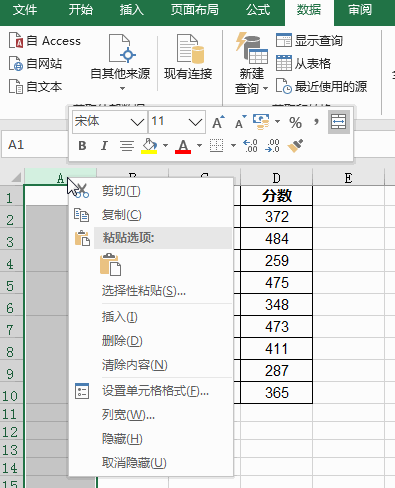
Task: Choose 清除内容(N) clear contents
Action: 150,365
